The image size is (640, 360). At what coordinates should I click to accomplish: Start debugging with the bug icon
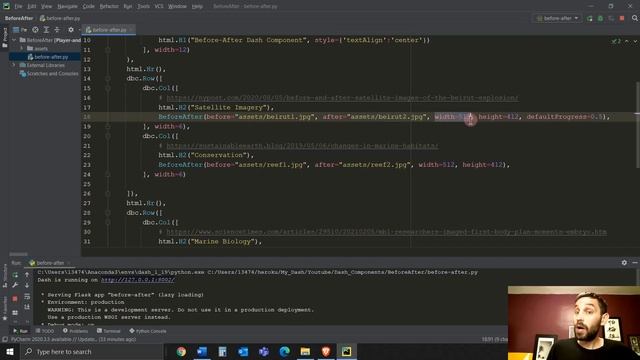point(600,18)
